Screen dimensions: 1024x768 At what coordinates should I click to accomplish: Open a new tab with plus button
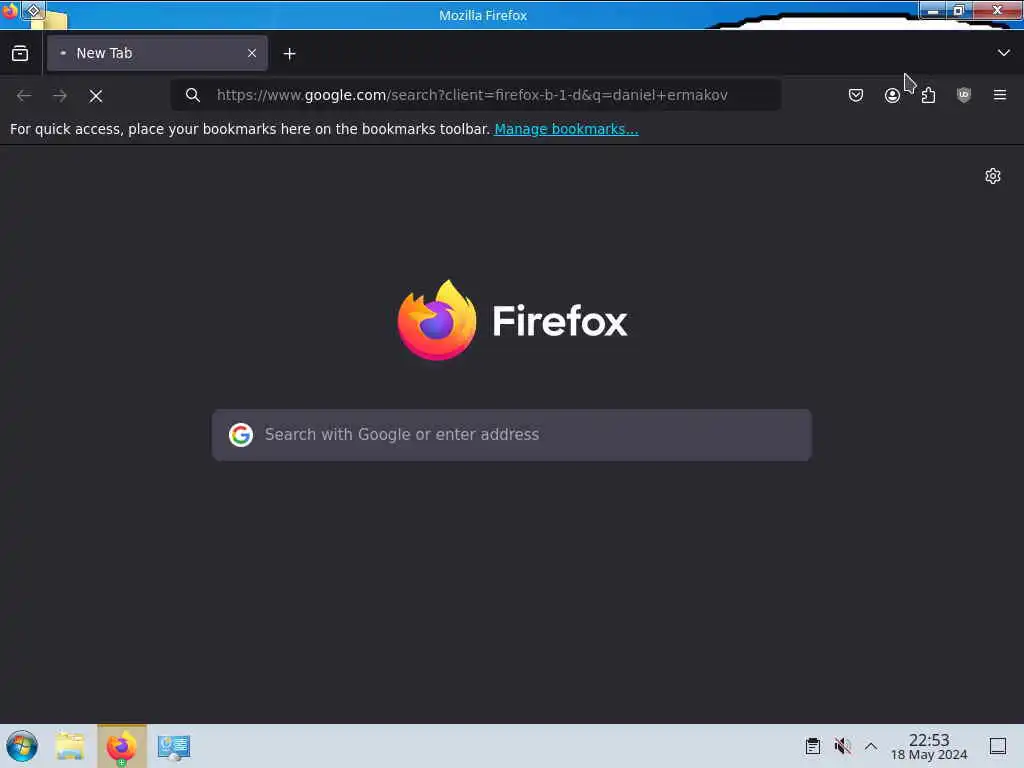click(x=289, y=54)
